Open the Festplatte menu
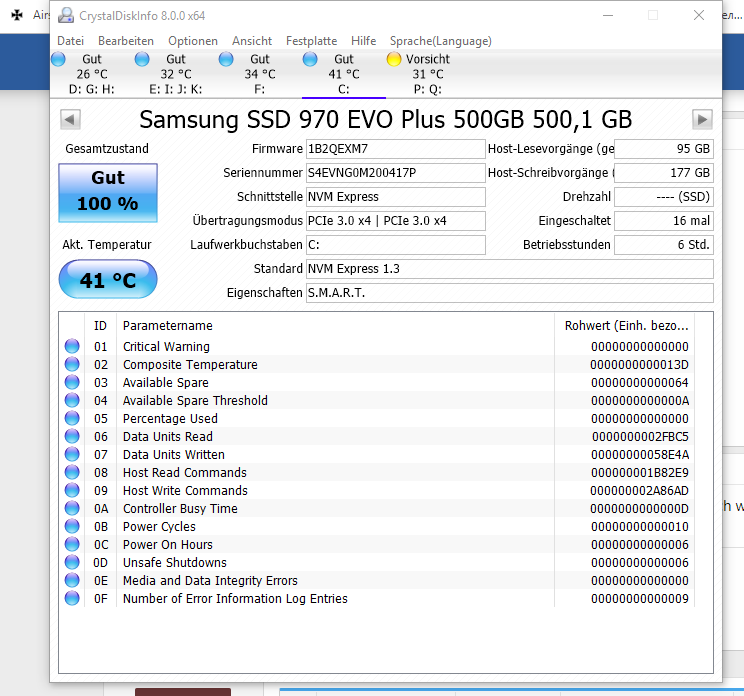The height and width of the screenshot is (696, 744). pos(311,41)
